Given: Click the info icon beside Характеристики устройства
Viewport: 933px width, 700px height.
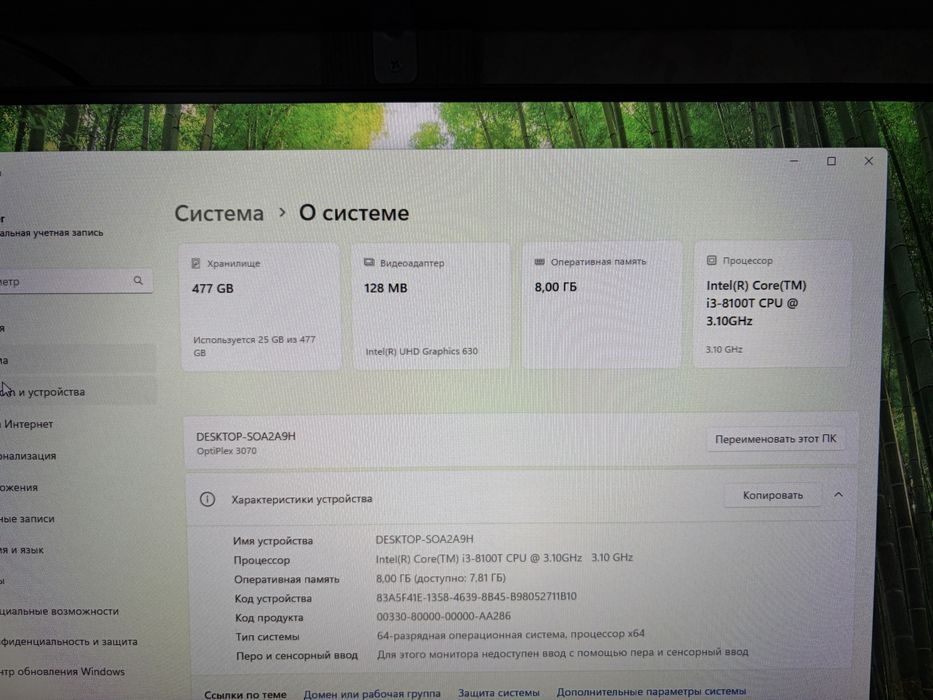Looking at the screenshot, I should [208, 499].
